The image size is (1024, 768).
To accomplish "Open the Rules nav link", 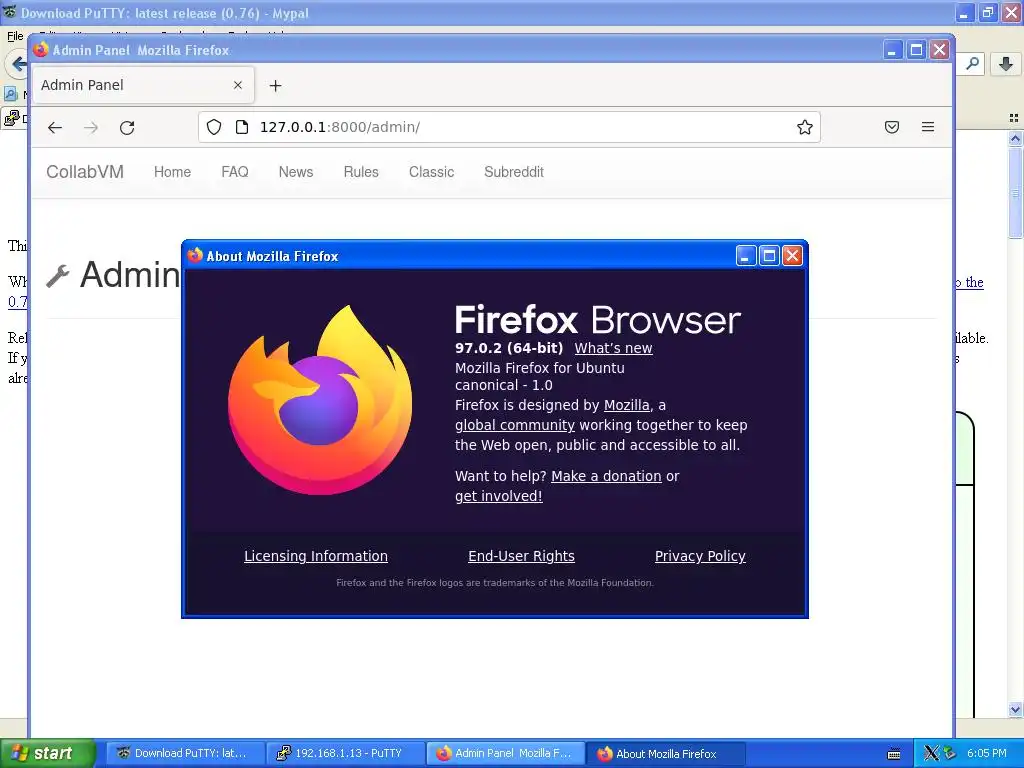I will (361, 172).
